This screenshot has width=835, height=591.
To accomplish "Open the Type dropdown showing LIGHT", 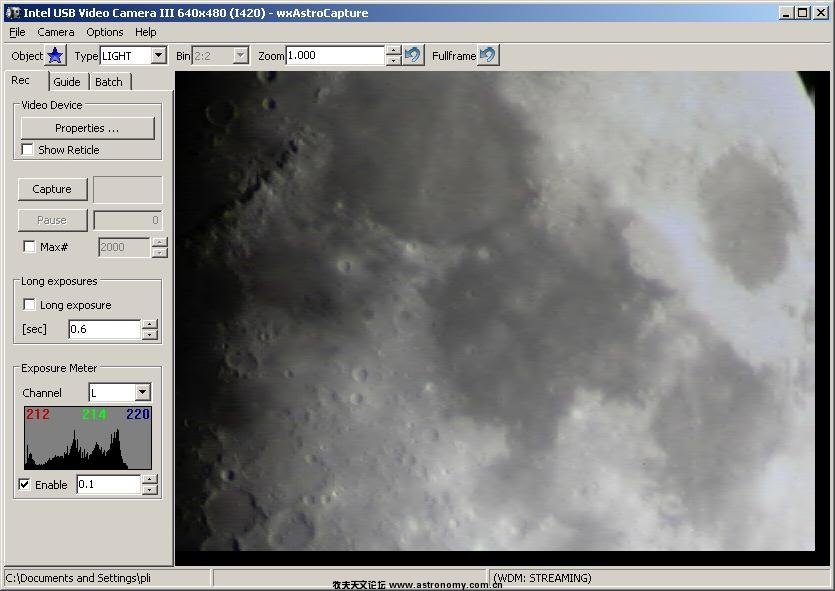I will pos(158,56).
